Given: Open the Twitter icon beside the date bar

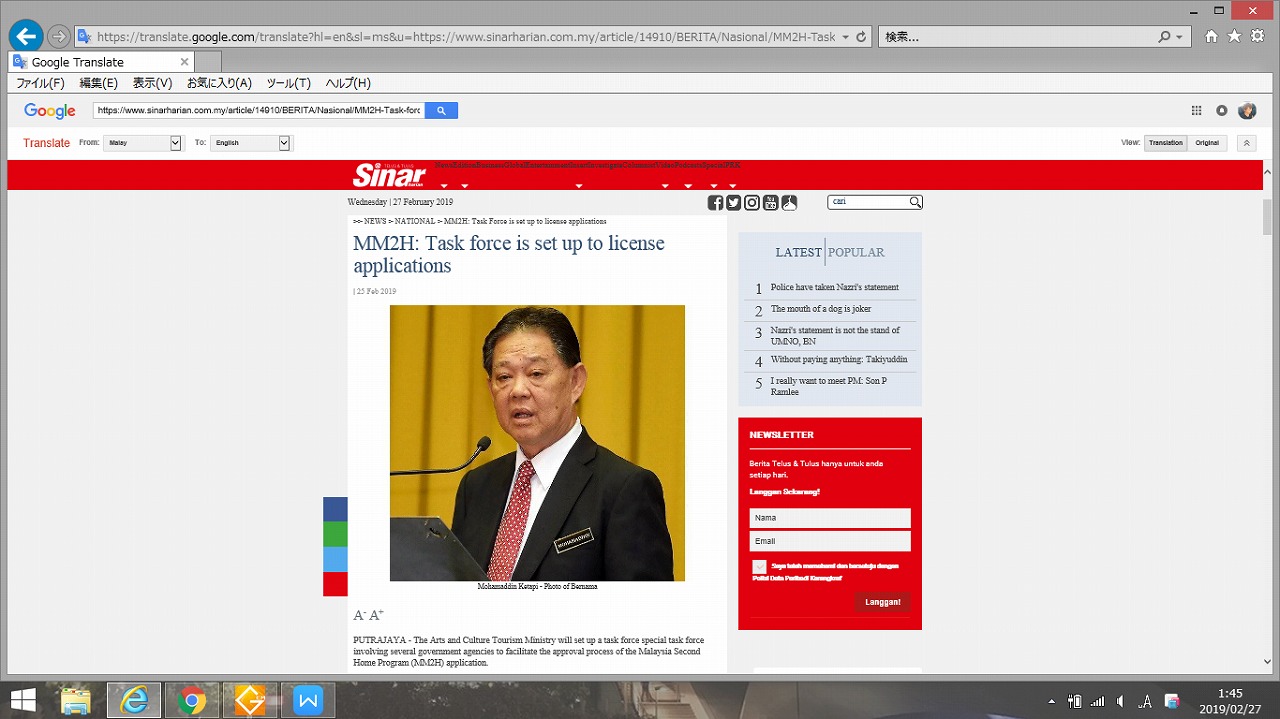Looking at the screenshot, I should 733,203.
